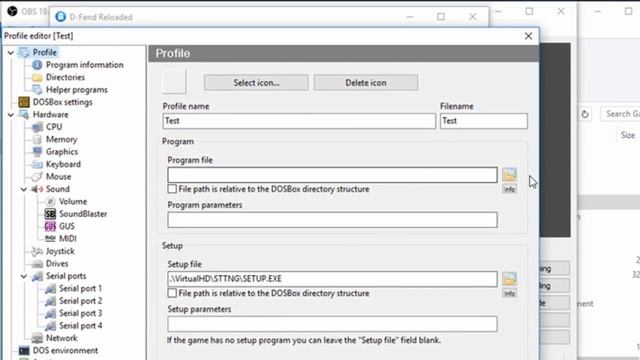
Task: Select the Memory tree label
Action: click(61, 139)
